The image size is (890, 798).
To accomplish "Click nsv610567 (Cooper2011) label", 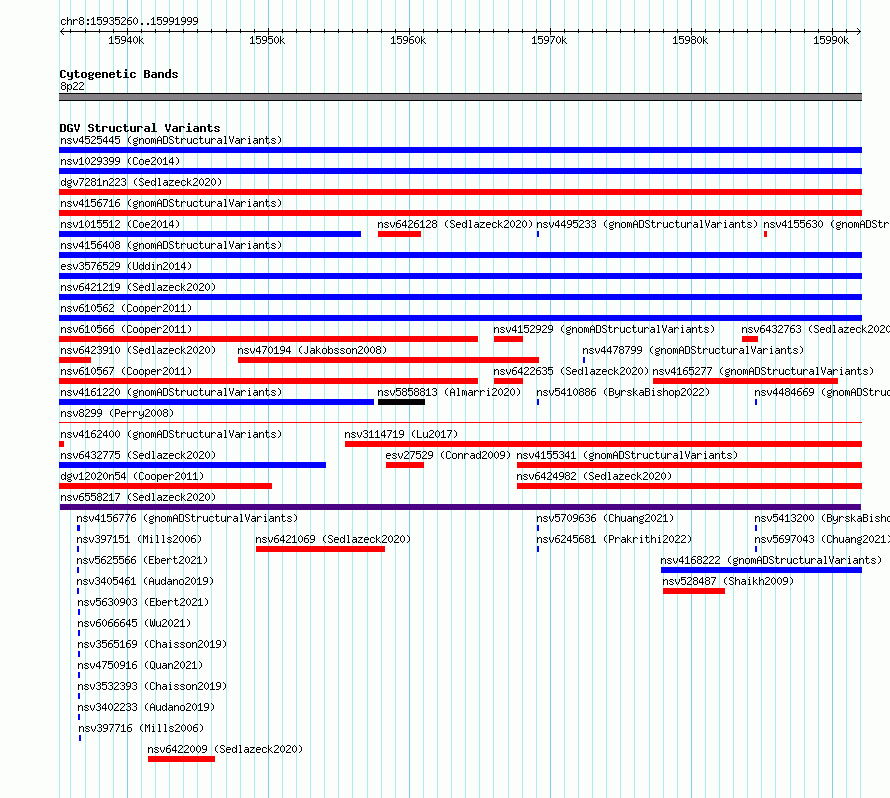I will pyautogui.click(x=126, y=371).
